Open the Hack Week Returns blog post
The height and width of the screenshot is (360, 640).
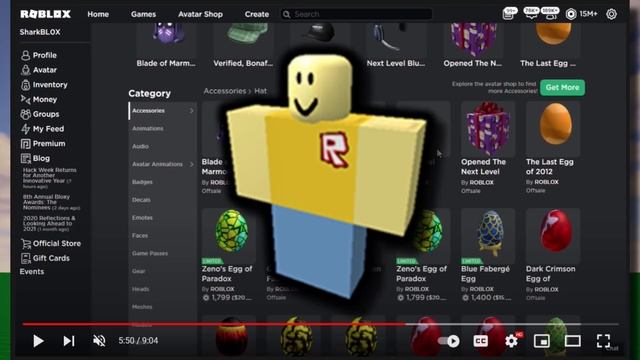click(49, 178)
